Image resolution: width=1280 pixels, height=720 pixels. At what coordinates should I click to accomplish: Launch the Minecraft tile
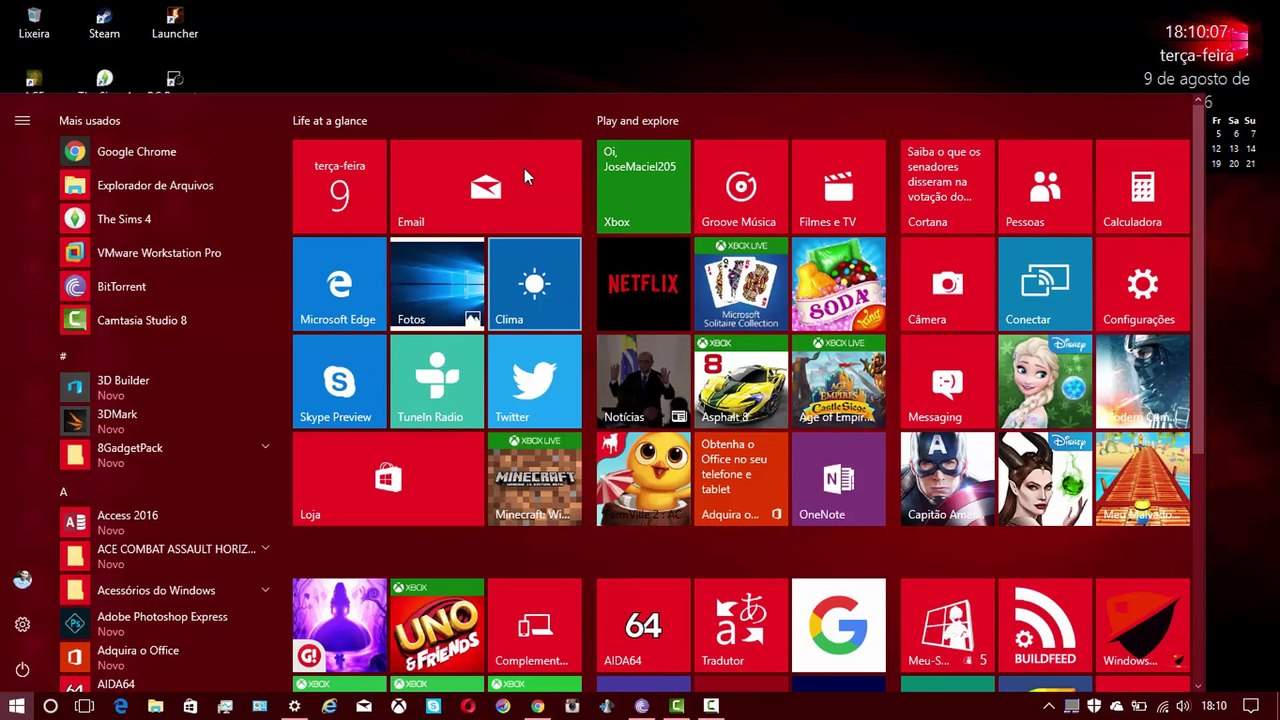534,479
